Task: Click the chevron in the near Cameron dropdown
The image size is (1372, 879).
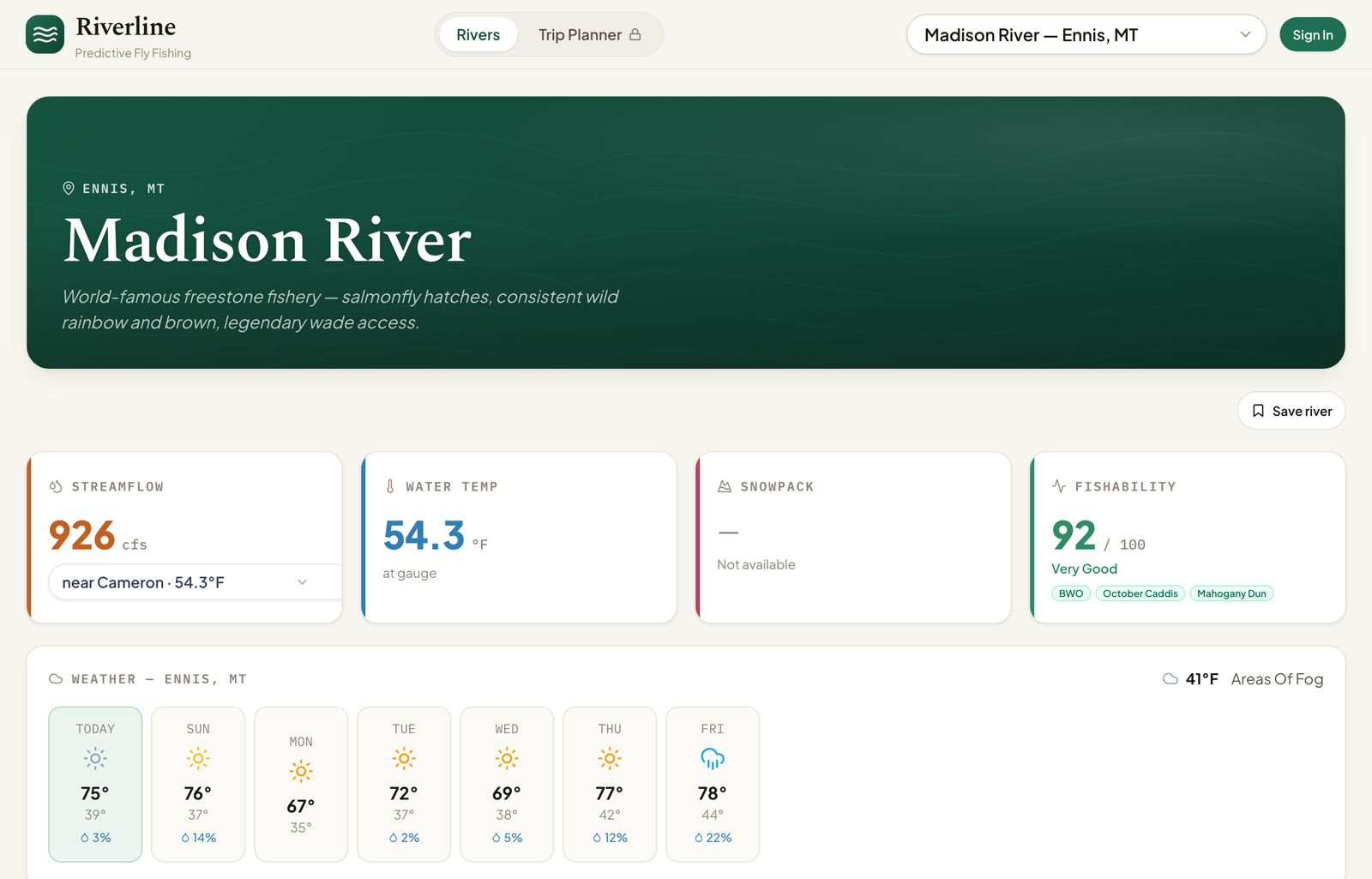Action: point(302,582)
